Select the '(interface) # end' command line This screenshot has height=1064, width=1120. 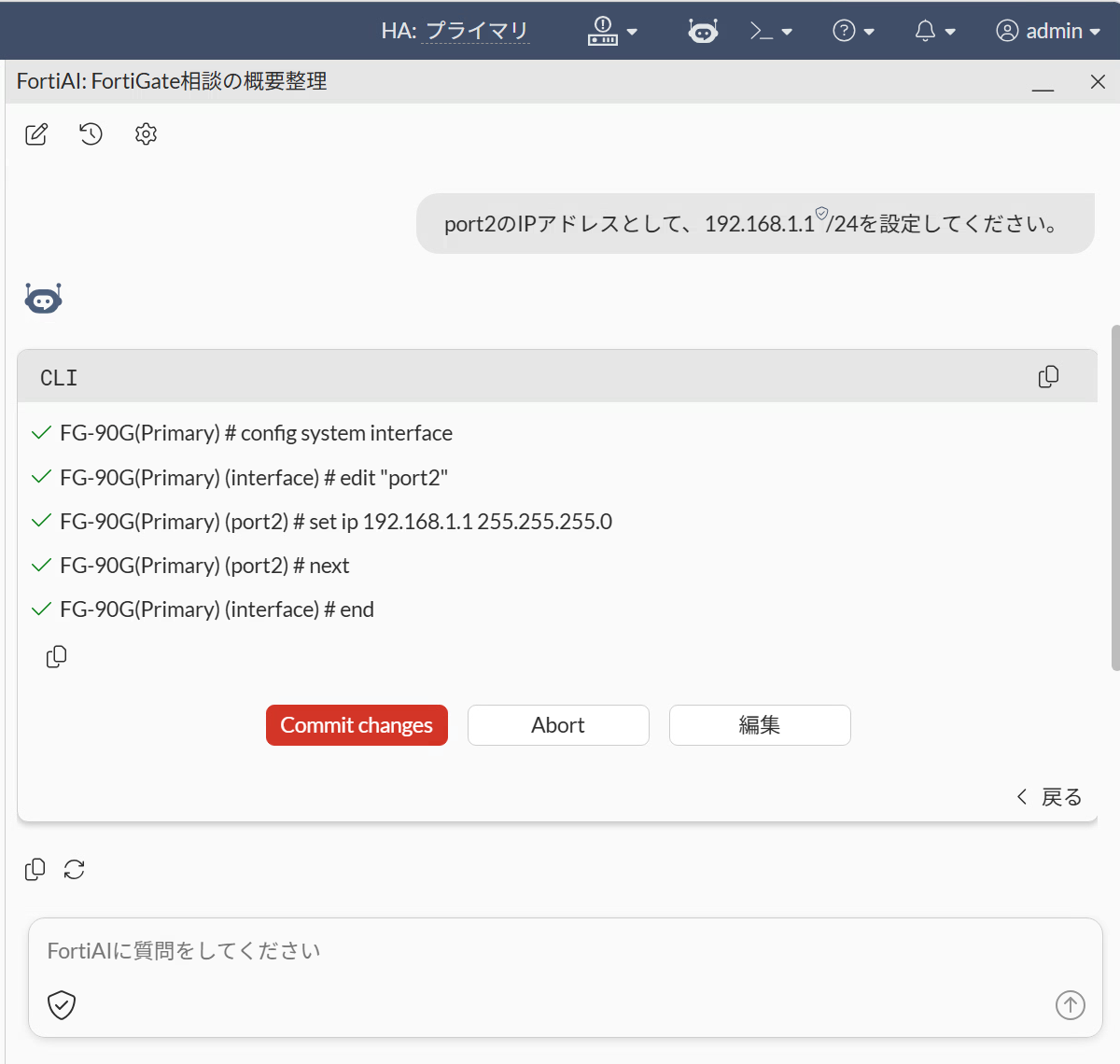[217, 609]
